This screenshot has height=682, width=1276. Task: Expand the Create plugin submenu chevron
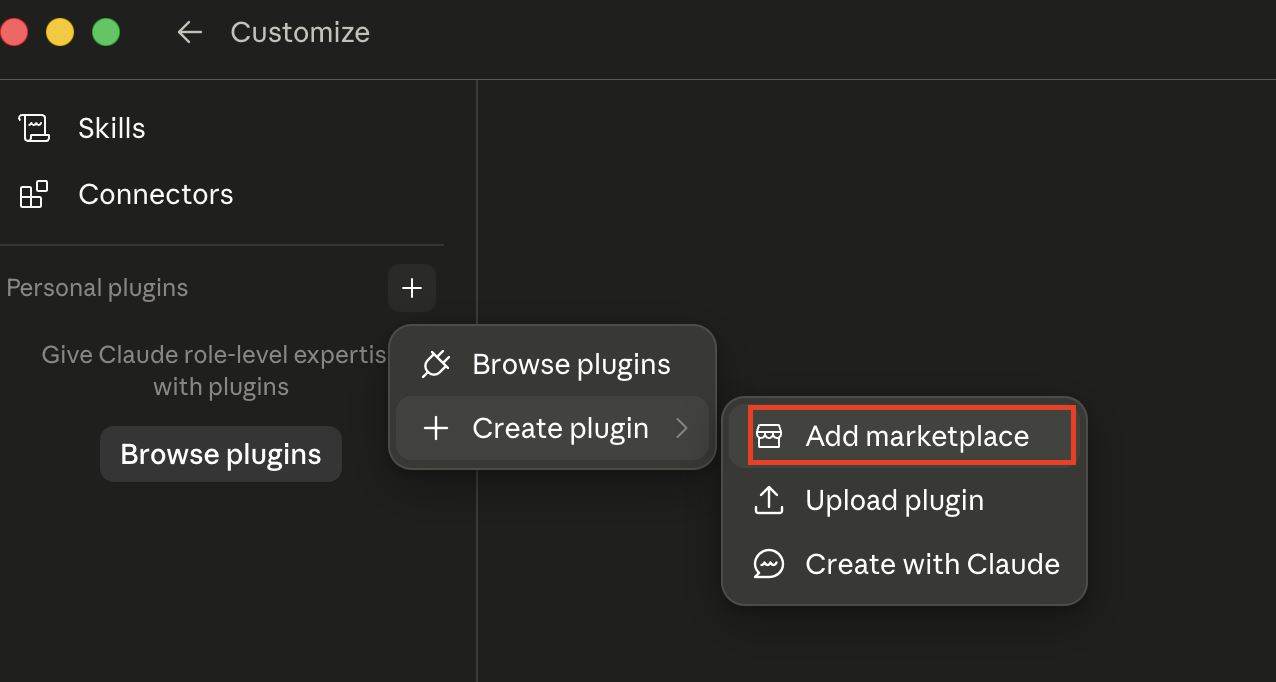[682, 428]
